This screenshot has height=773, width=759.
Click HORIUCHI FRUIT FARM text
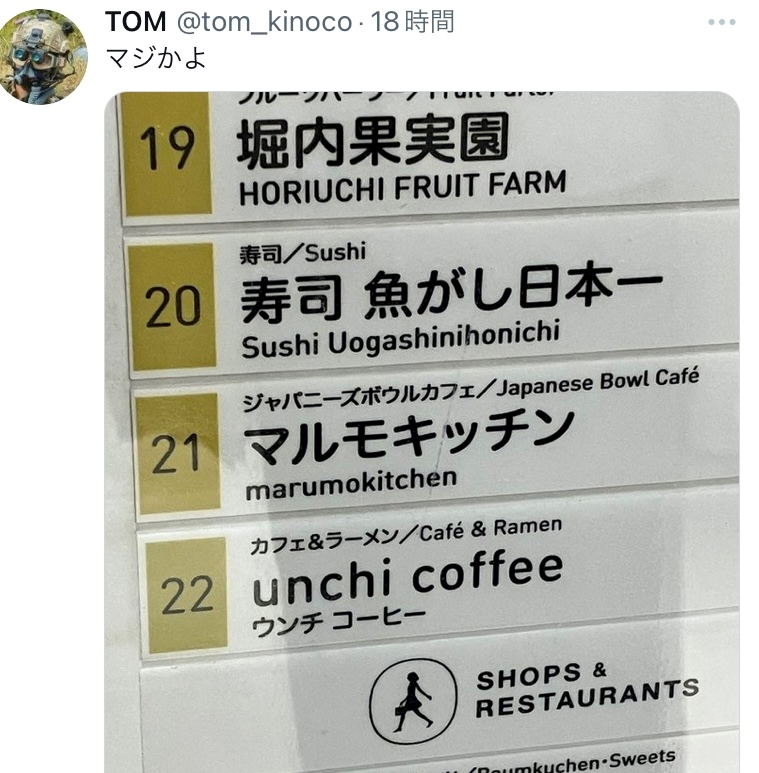click(402, 188)
